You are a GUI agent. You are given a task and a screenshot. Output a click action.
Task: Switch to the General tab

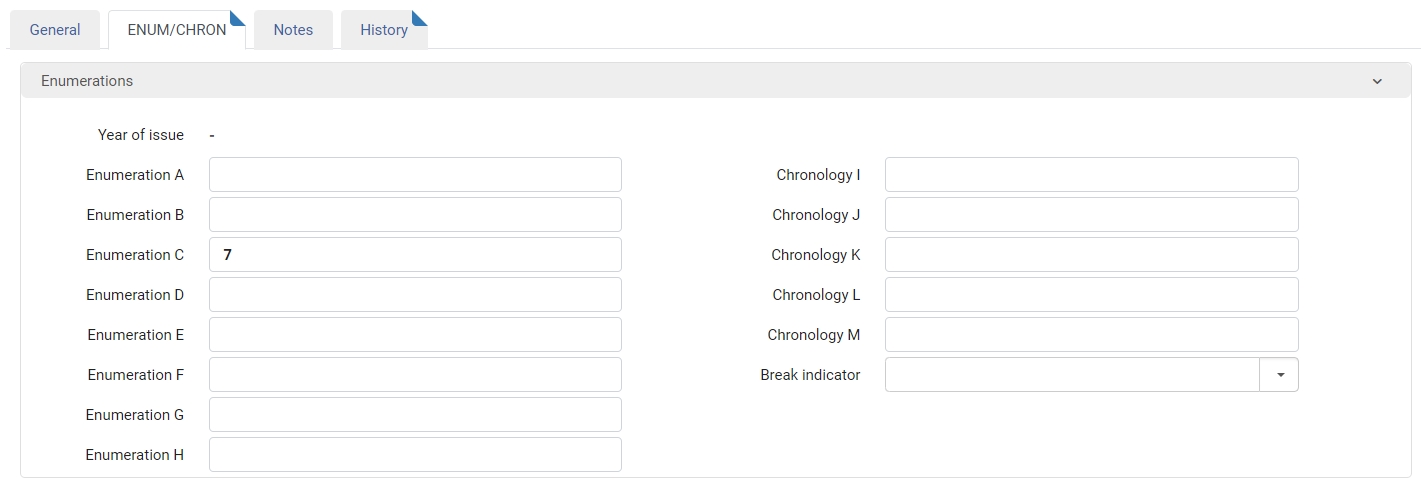click(x=55, y=30)
